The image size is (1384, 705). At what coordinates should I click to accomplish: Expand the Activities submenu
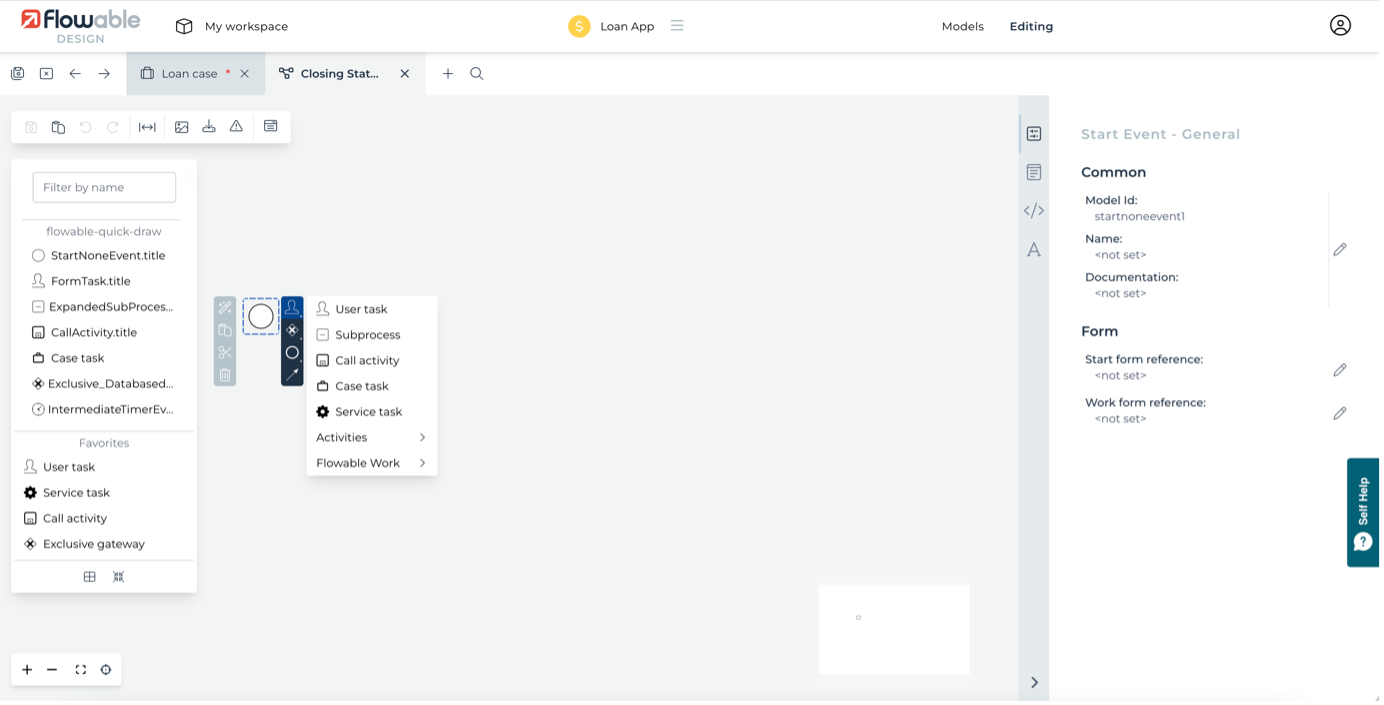pyautogui.click(x=371, y=437)
